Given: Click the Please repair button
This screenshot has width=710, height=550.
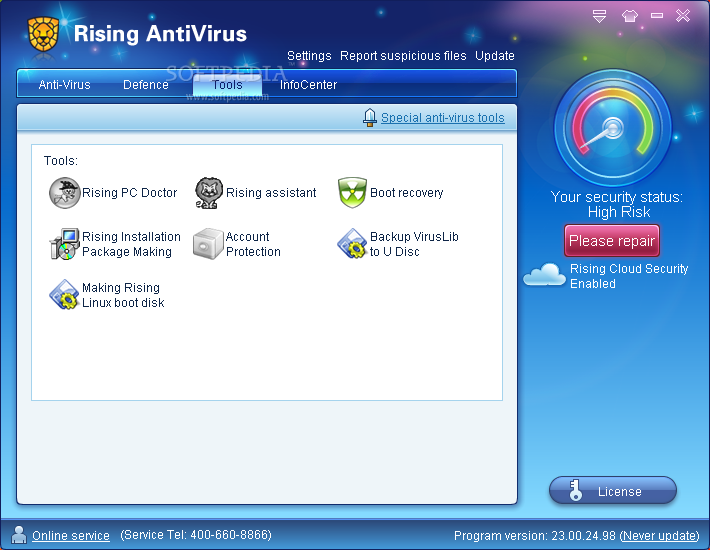Looking at the screenshot, I should tap(612, 241).
